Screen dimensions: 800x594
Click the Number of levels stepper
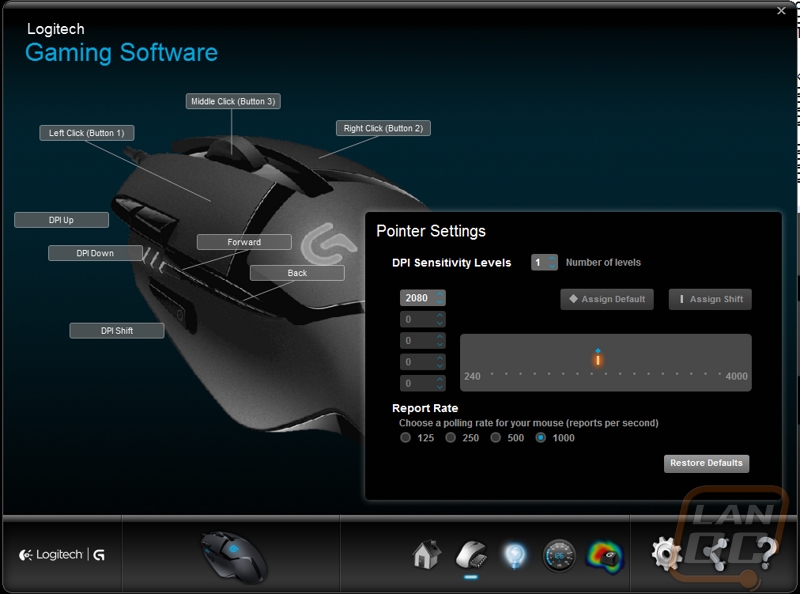click(x=544, y=262)
